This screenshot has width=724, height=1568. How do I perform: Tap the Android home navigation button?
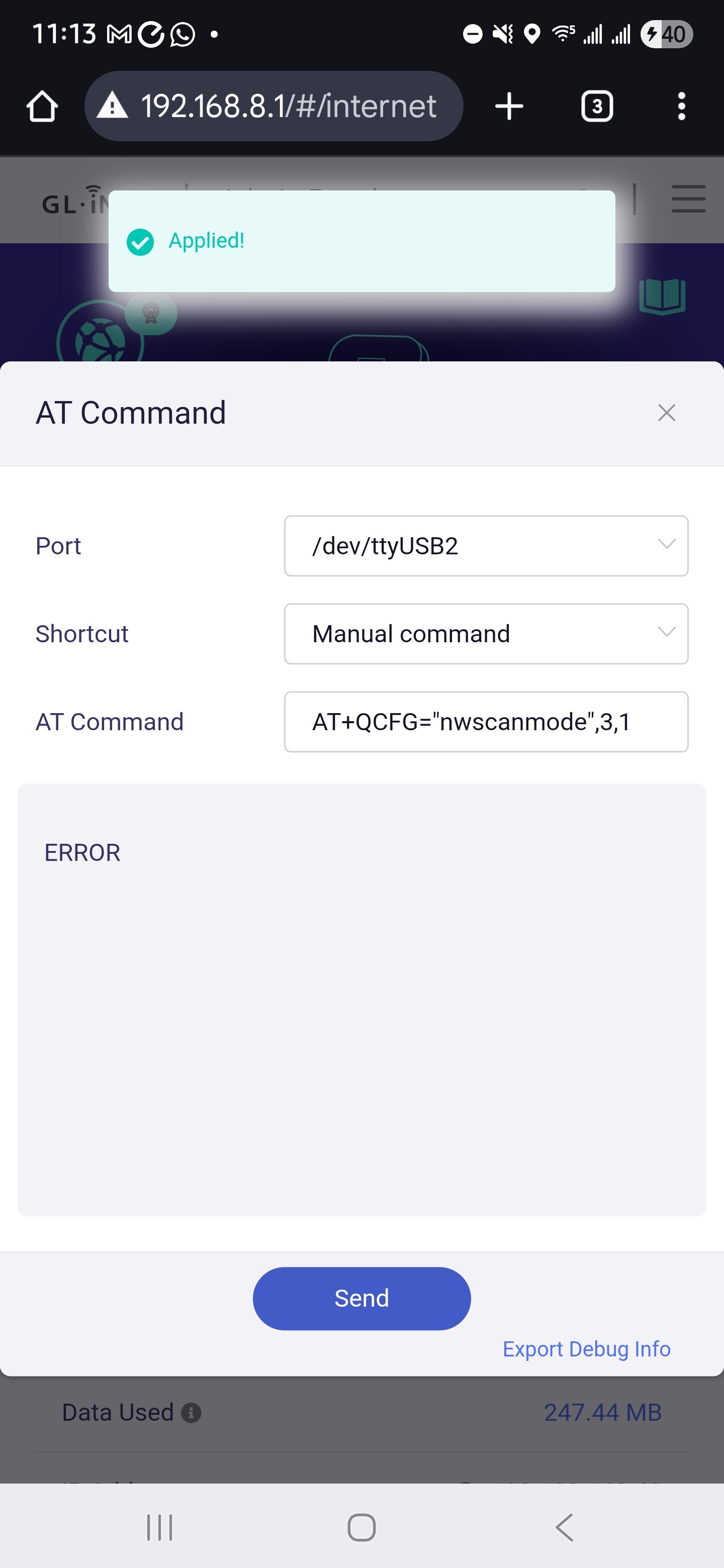click(x=361, y=1527)
